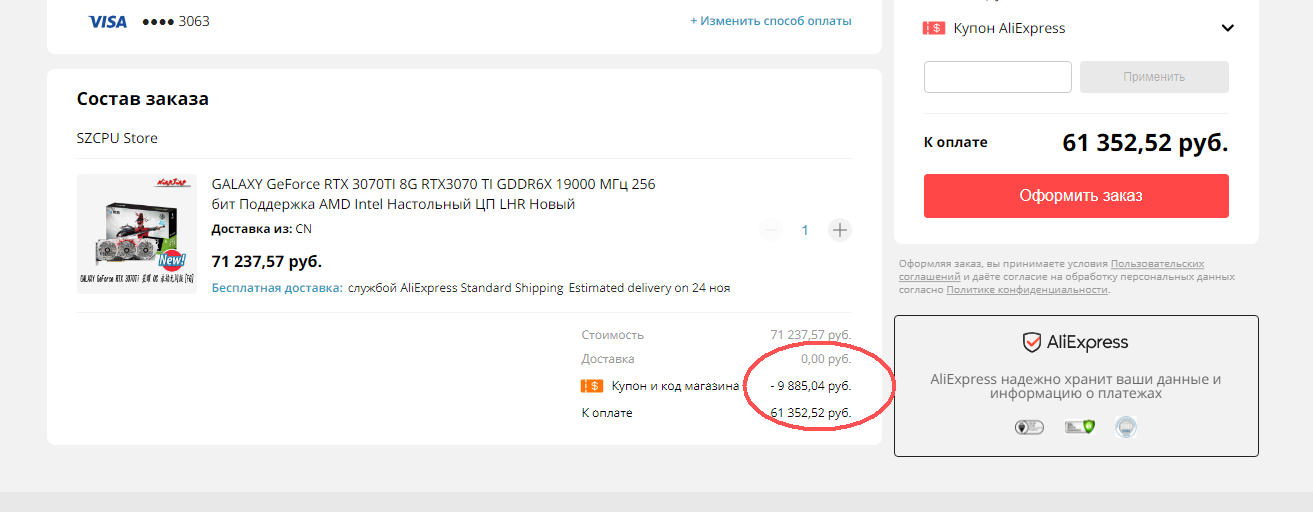The height and width of the screenshot is (512, 1313).
Task: Click the 61 352,52 руб. total in sidebar
Action: [1145, 143]
